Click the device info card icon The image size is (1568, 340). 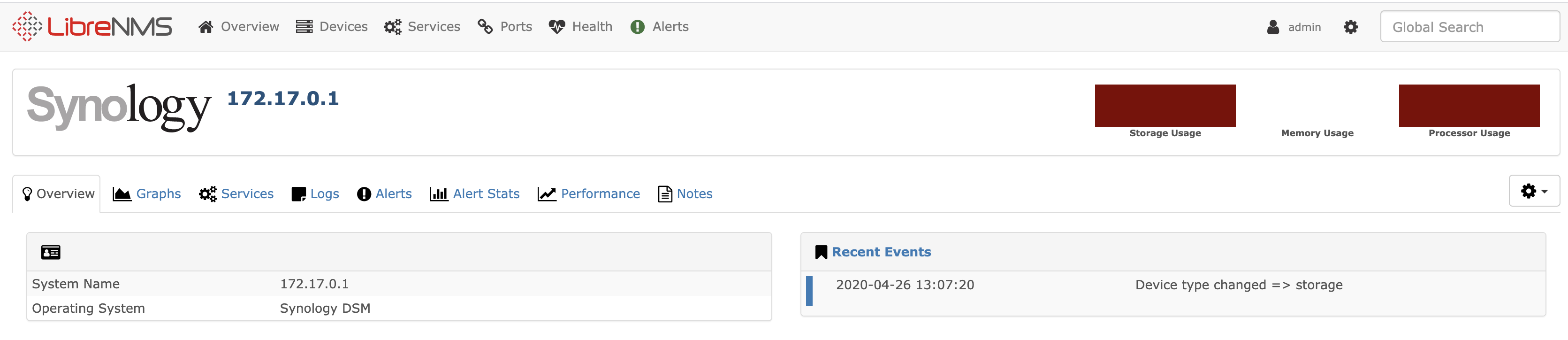[51, 252]
